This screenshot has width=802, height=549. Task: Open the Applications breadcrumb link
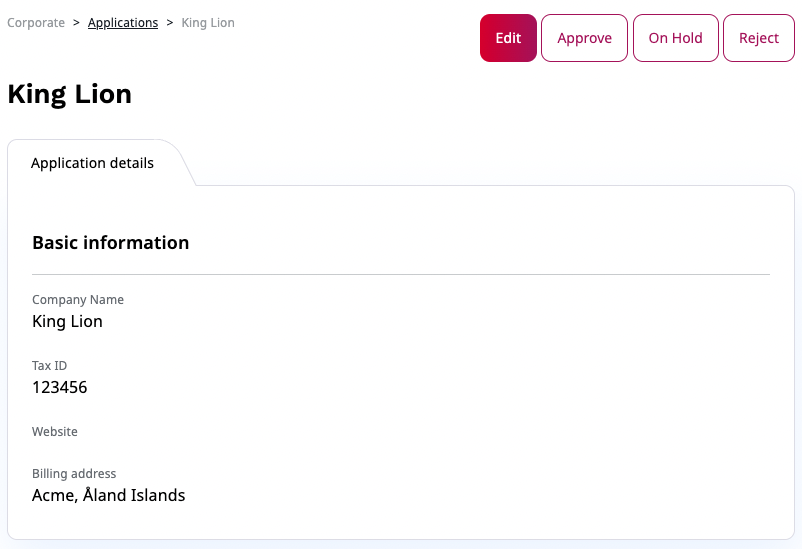click(x=123, y=23)
